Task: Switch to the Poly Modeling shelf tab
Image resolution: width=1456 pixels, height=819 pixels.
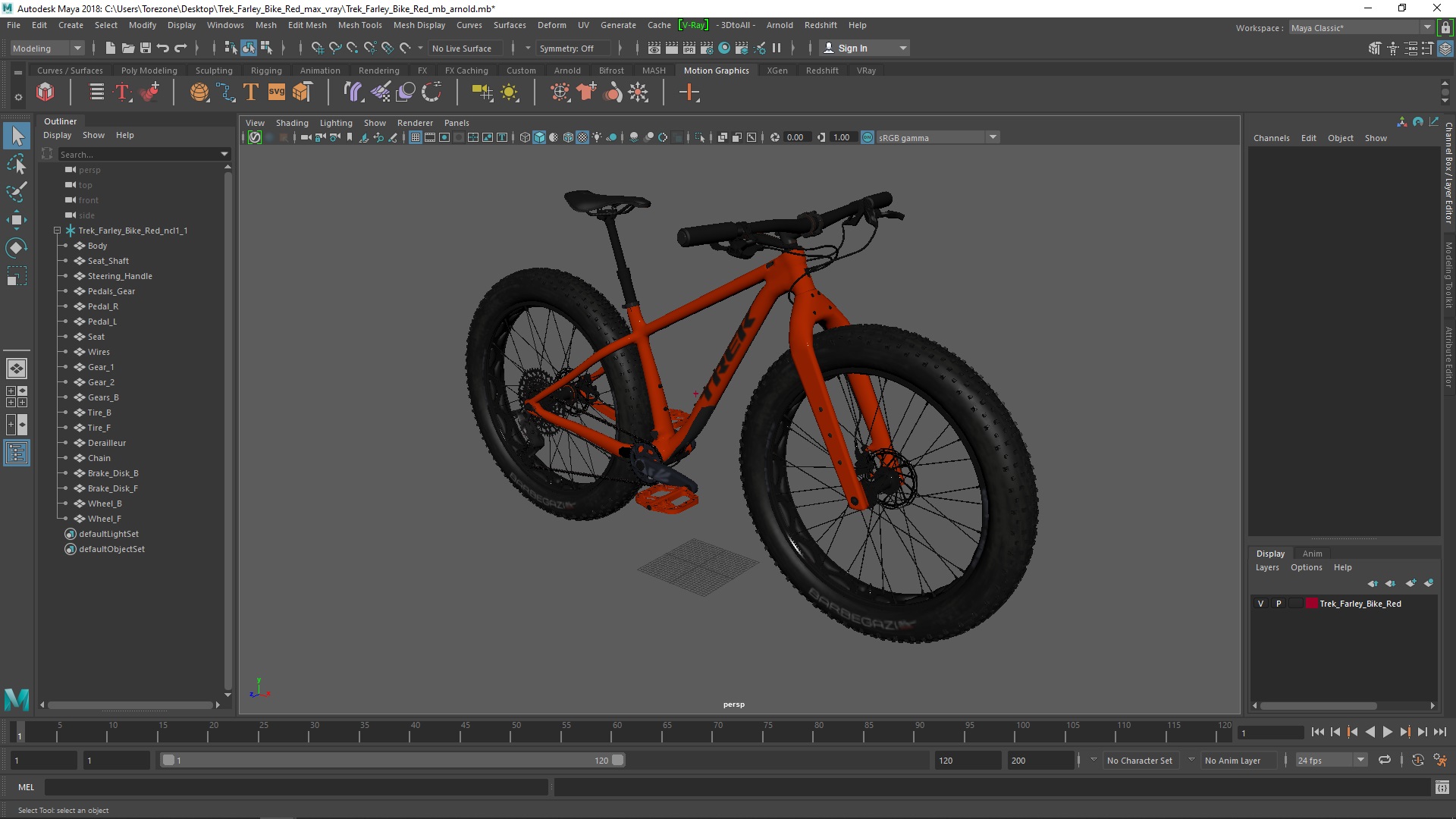Action: point(149,71)
